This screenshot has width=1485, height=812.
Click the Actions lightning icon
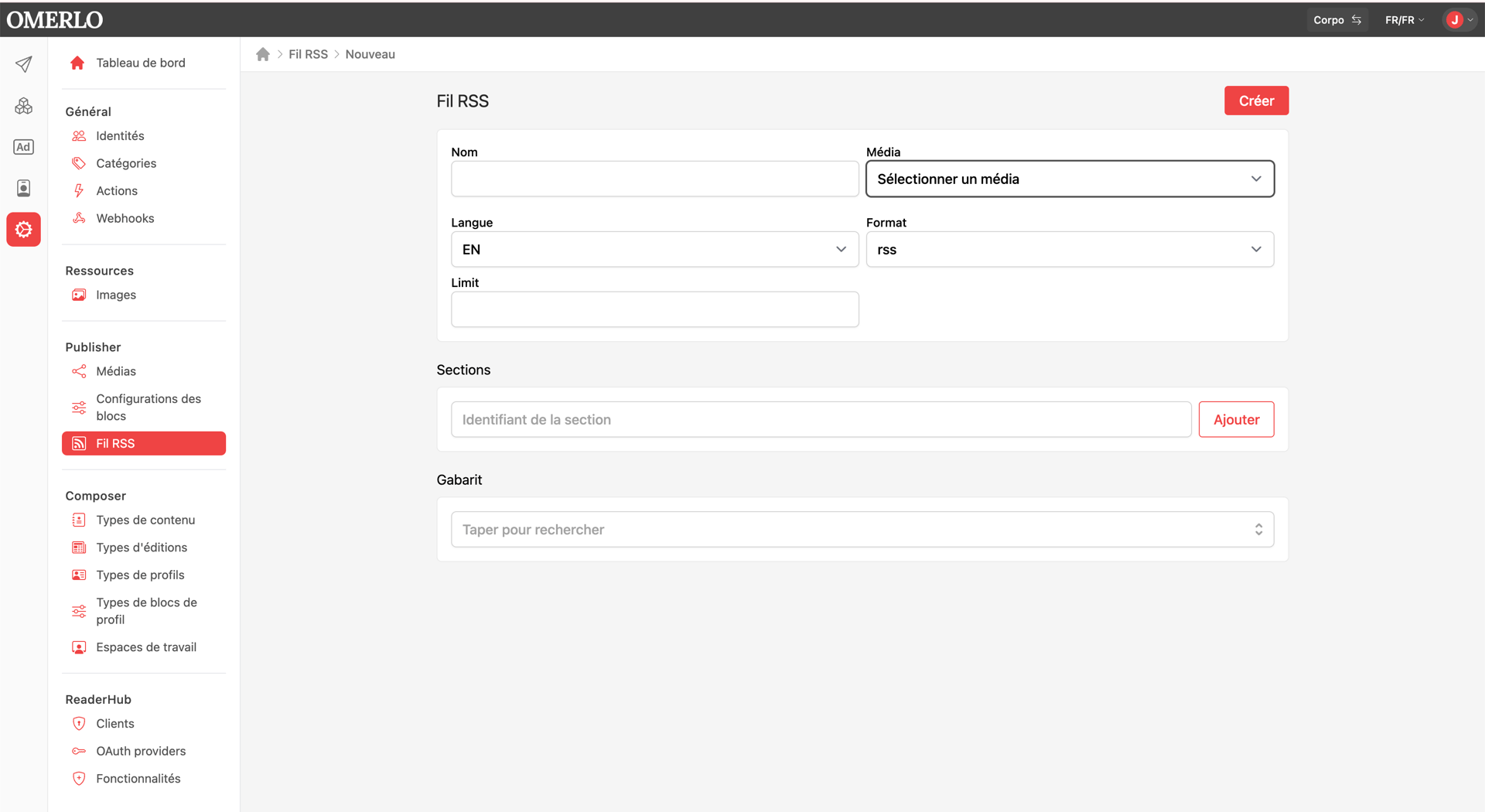[79, 191]
